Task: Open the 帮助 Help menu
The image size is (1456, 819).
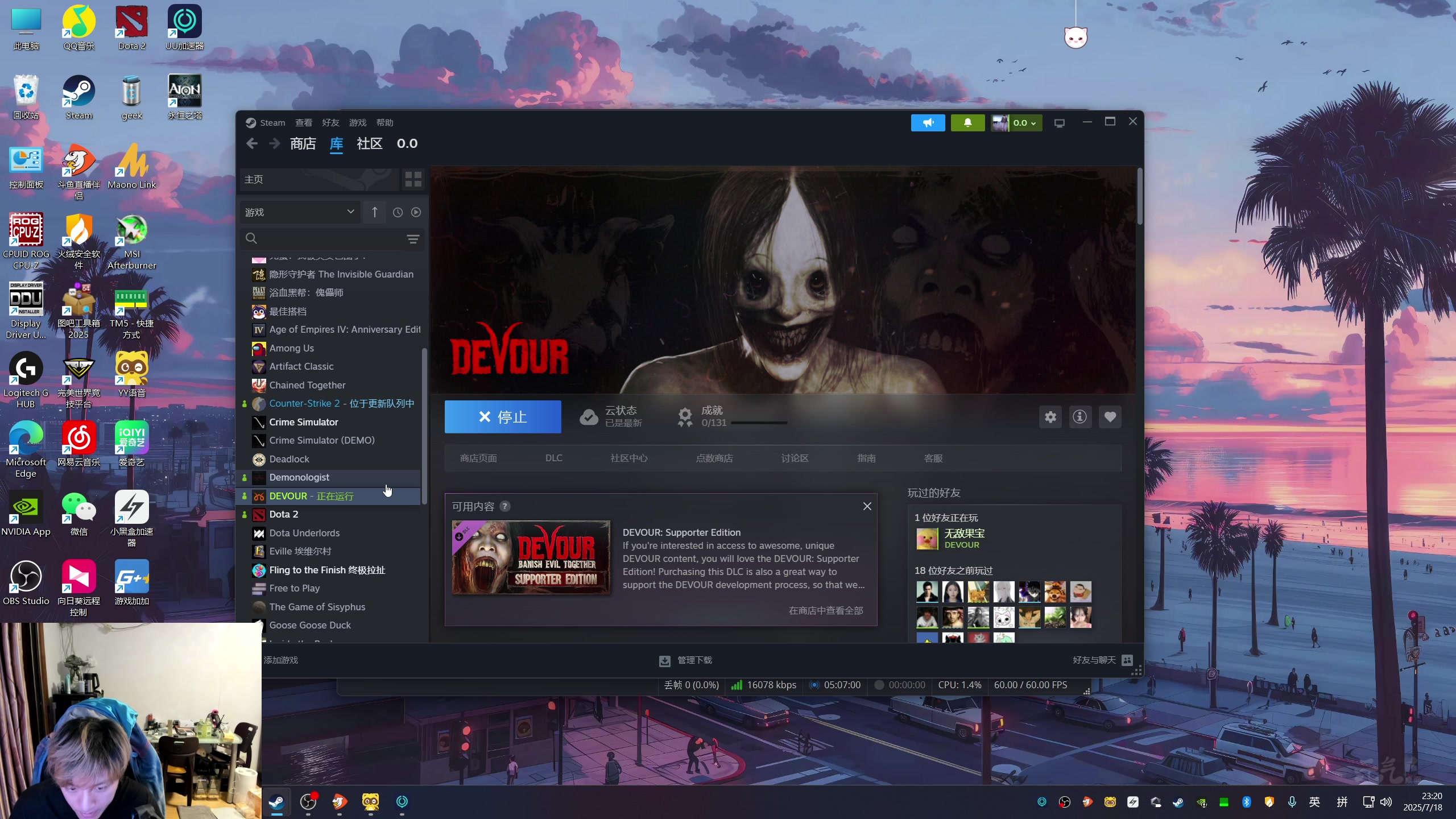Action: point(385,123)
